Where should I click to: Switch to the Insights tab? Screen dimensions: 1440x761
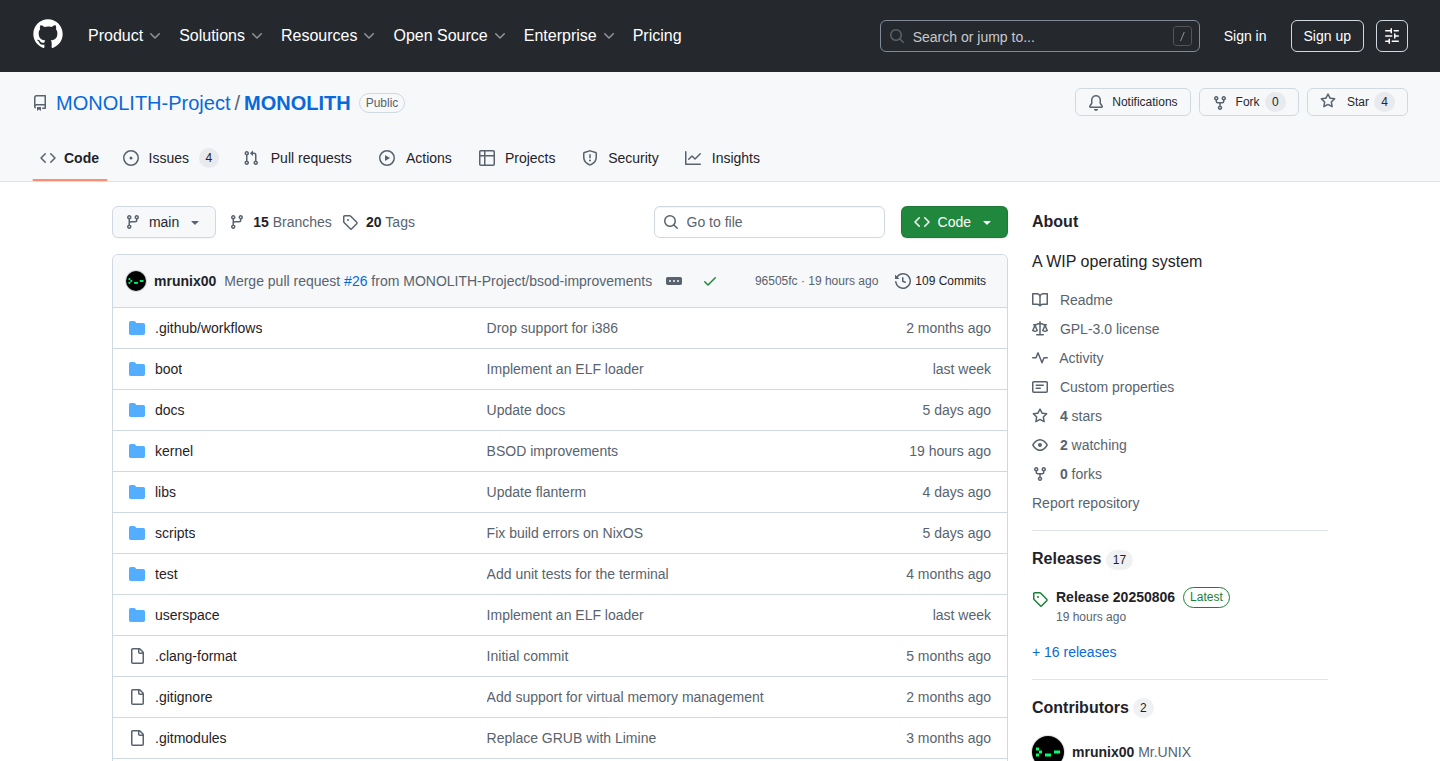(x=722, y=158)
